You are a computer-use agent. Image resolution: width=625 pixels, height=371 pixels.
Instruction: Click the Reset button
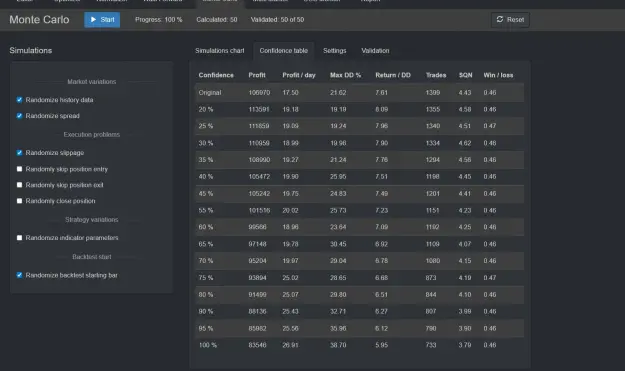(510, 20)
